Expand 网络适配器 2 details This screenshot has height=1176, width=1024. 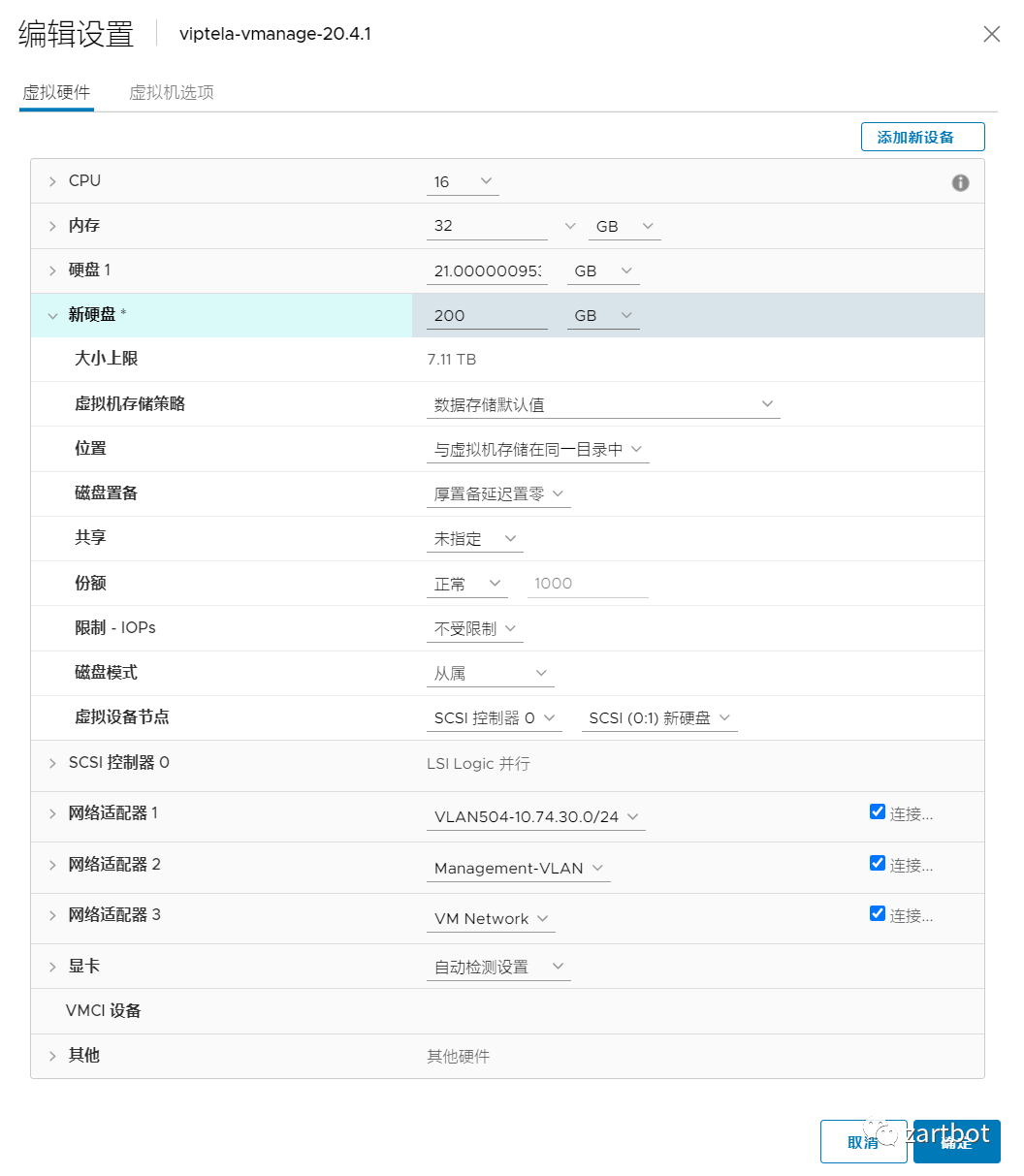[52, 865]
